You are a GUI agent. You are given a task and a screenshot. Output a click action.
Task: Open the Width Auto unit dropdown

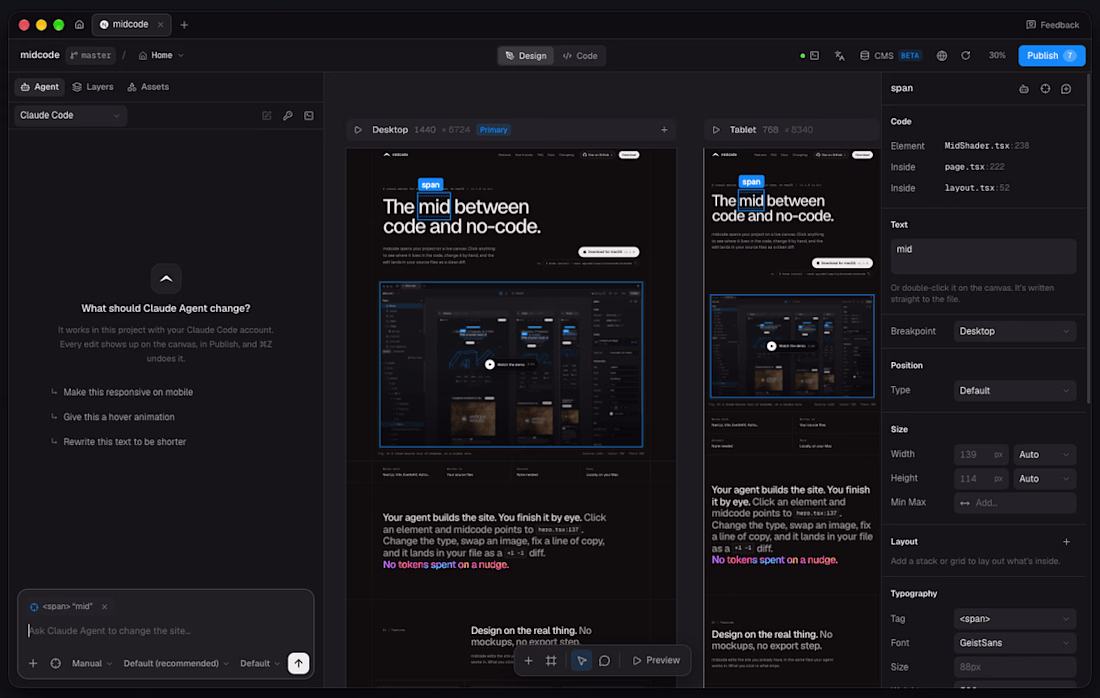click(x=1045, y=455)
